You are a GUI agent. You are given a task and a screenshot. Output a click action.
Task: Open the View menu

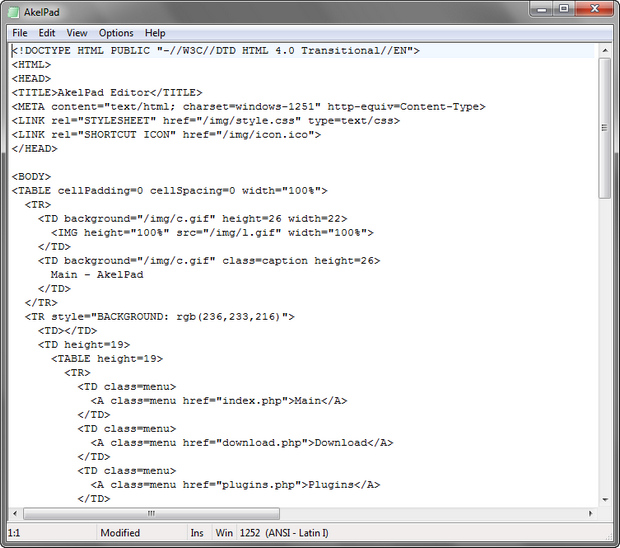click(x=77, y=33)
